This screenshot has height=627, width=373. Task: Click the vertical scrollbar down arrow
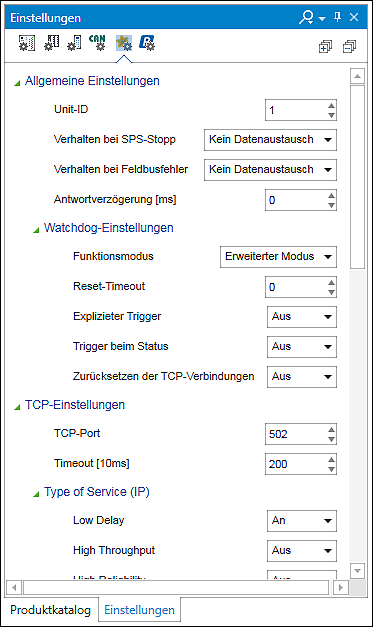pos(357,571)
